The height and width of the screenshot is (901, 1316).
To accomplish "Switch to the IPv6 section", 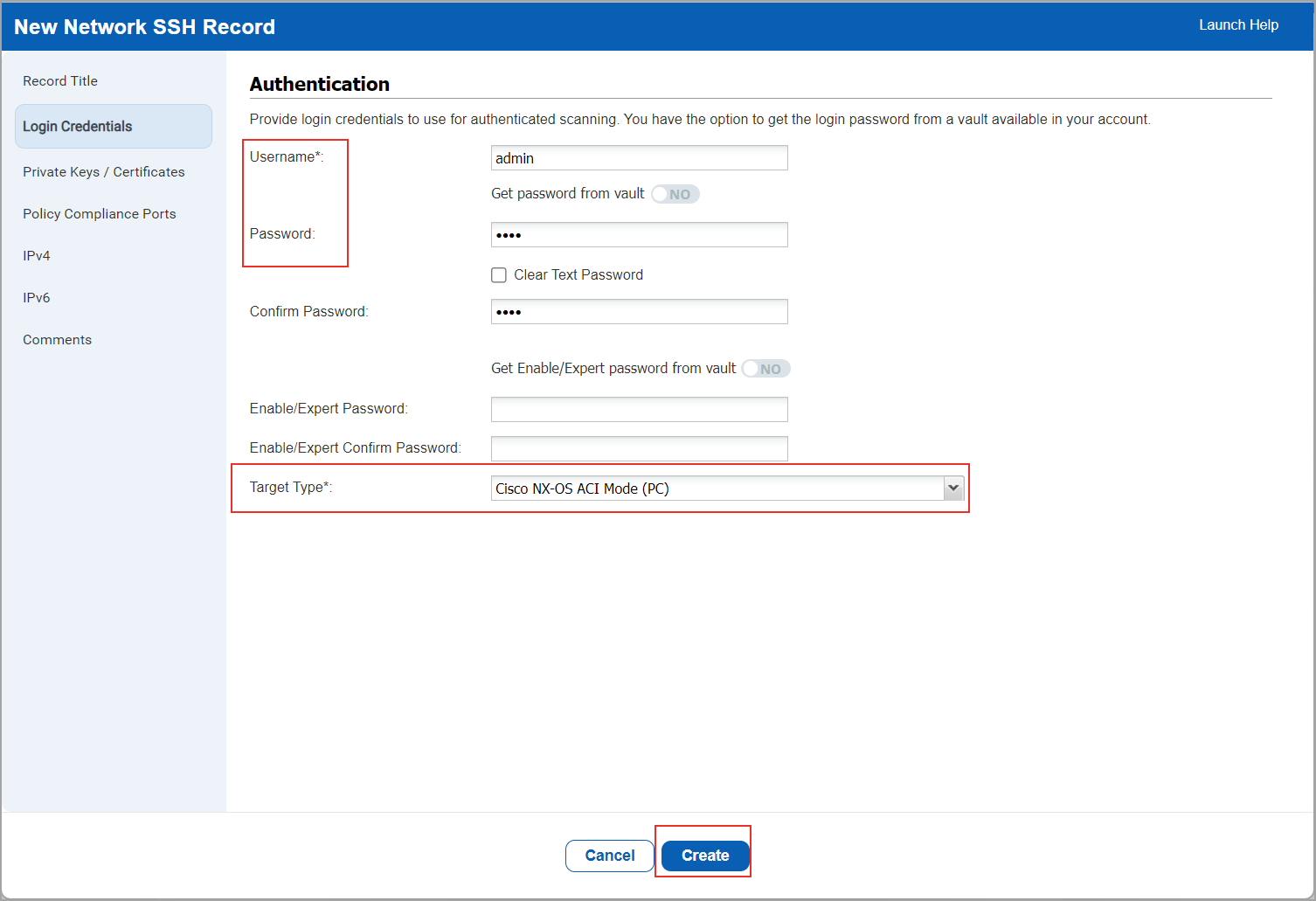I will (36, 297).
